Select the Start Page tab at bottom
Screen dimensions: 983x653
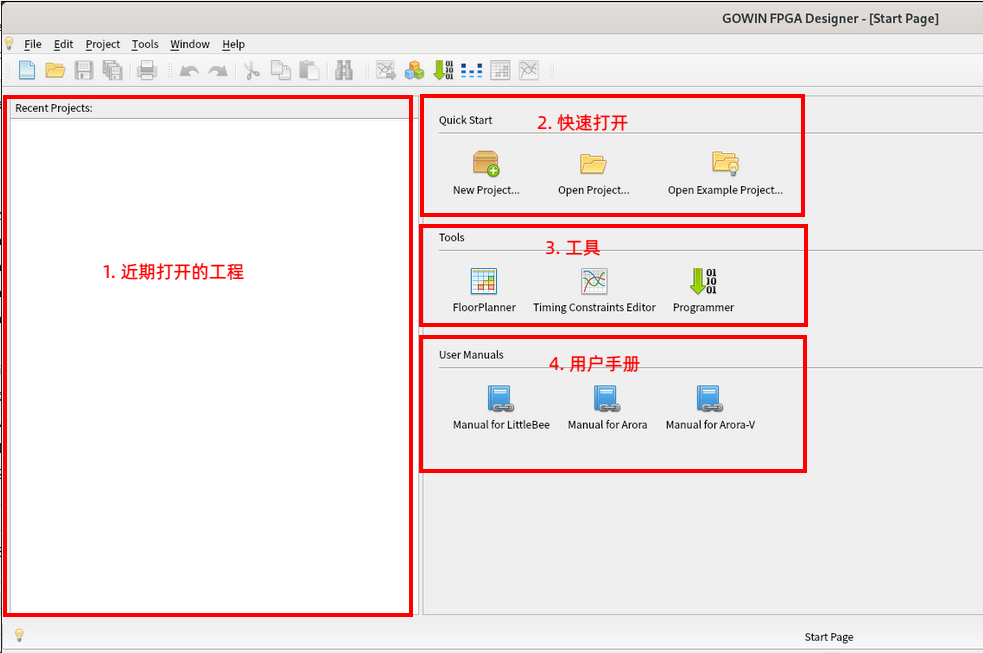coord(829,637)
